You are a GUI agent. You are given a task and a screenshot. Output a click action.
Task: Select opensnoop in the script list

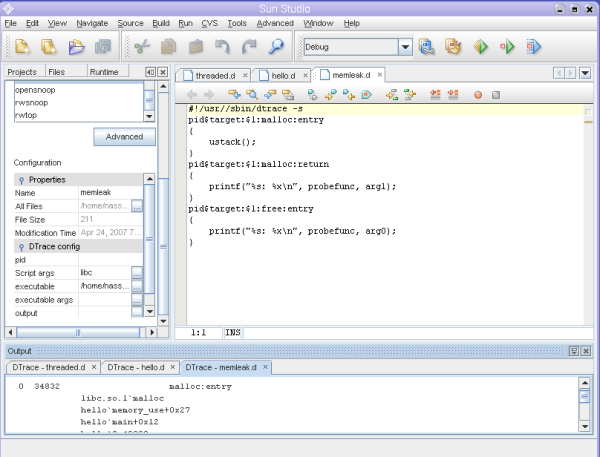point(35,90)
